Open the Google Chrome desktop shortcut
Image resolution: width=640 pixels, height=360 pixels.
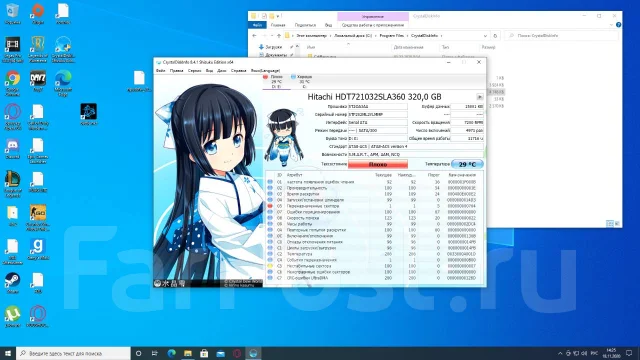[13, 83]
